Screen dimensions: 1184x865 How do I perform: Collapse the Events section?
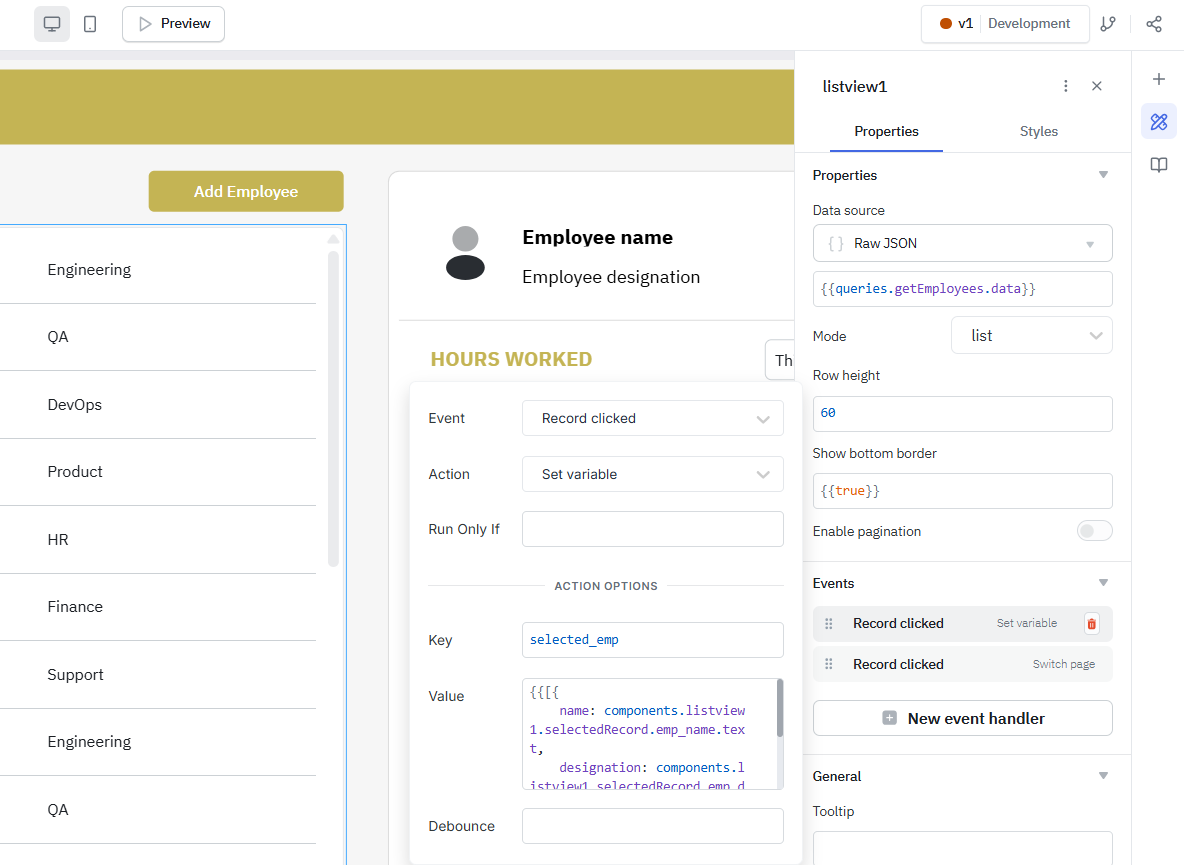[1103, 582]
